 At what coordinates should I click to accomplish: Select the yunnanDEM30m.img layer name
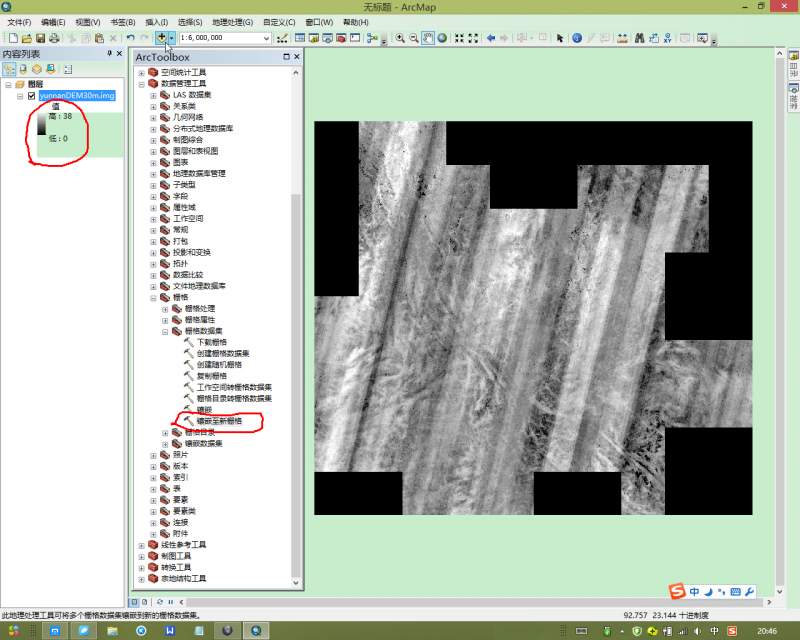[77, 95]
